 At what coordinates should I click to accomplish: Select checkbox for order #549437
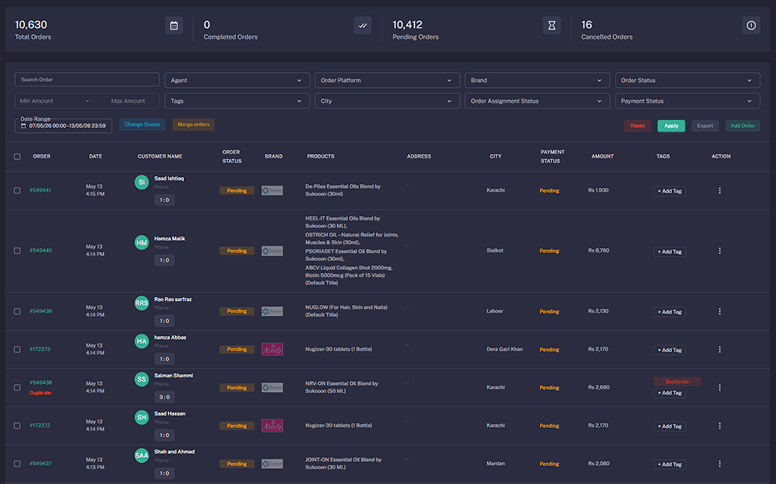17,464
